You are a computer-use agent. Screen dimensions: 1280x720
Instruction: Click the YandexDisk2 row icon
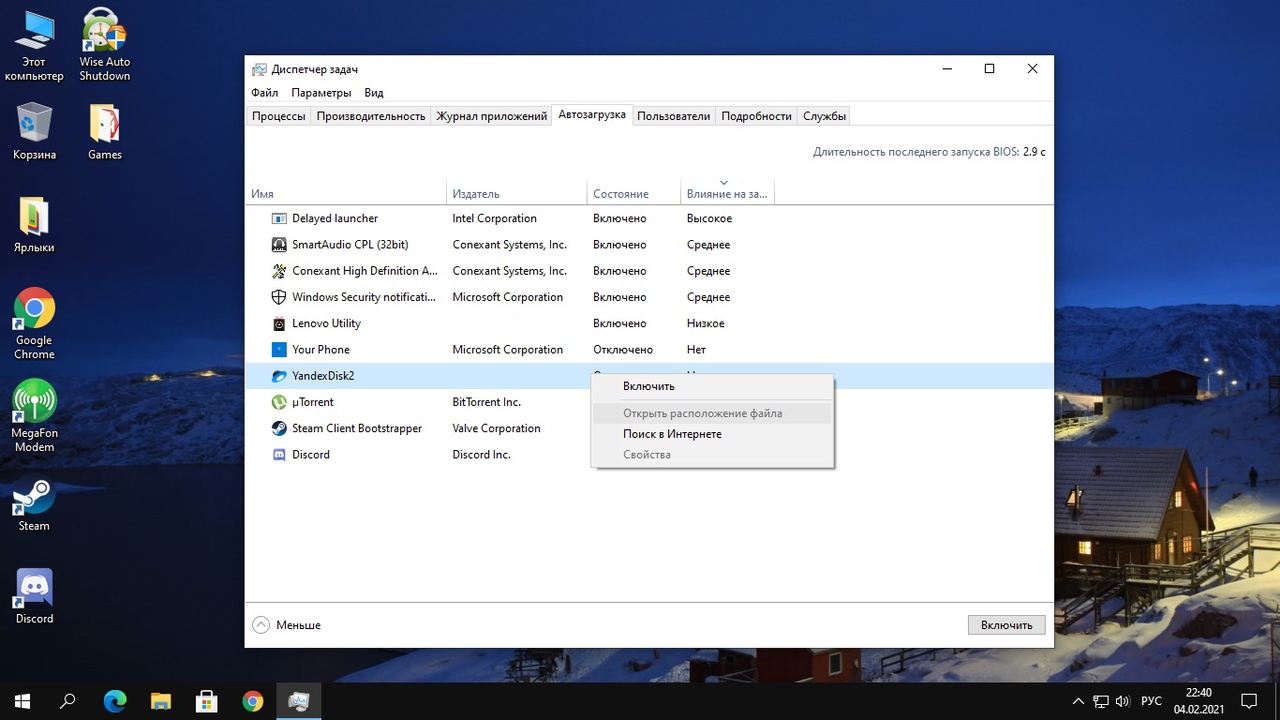click(279, 376)
